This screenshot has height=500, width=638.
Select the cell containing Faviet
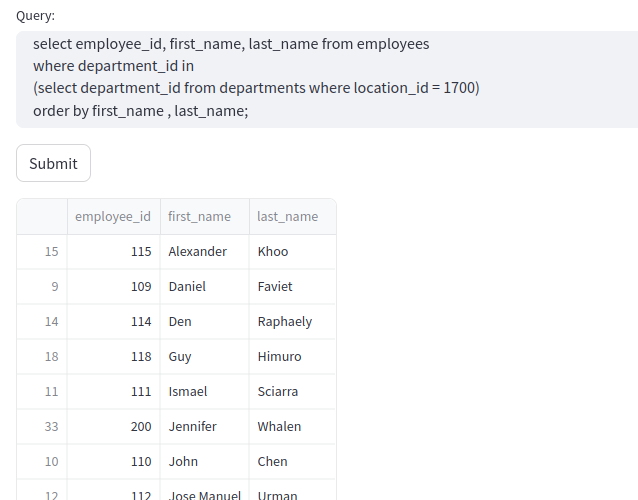point(293,286)
